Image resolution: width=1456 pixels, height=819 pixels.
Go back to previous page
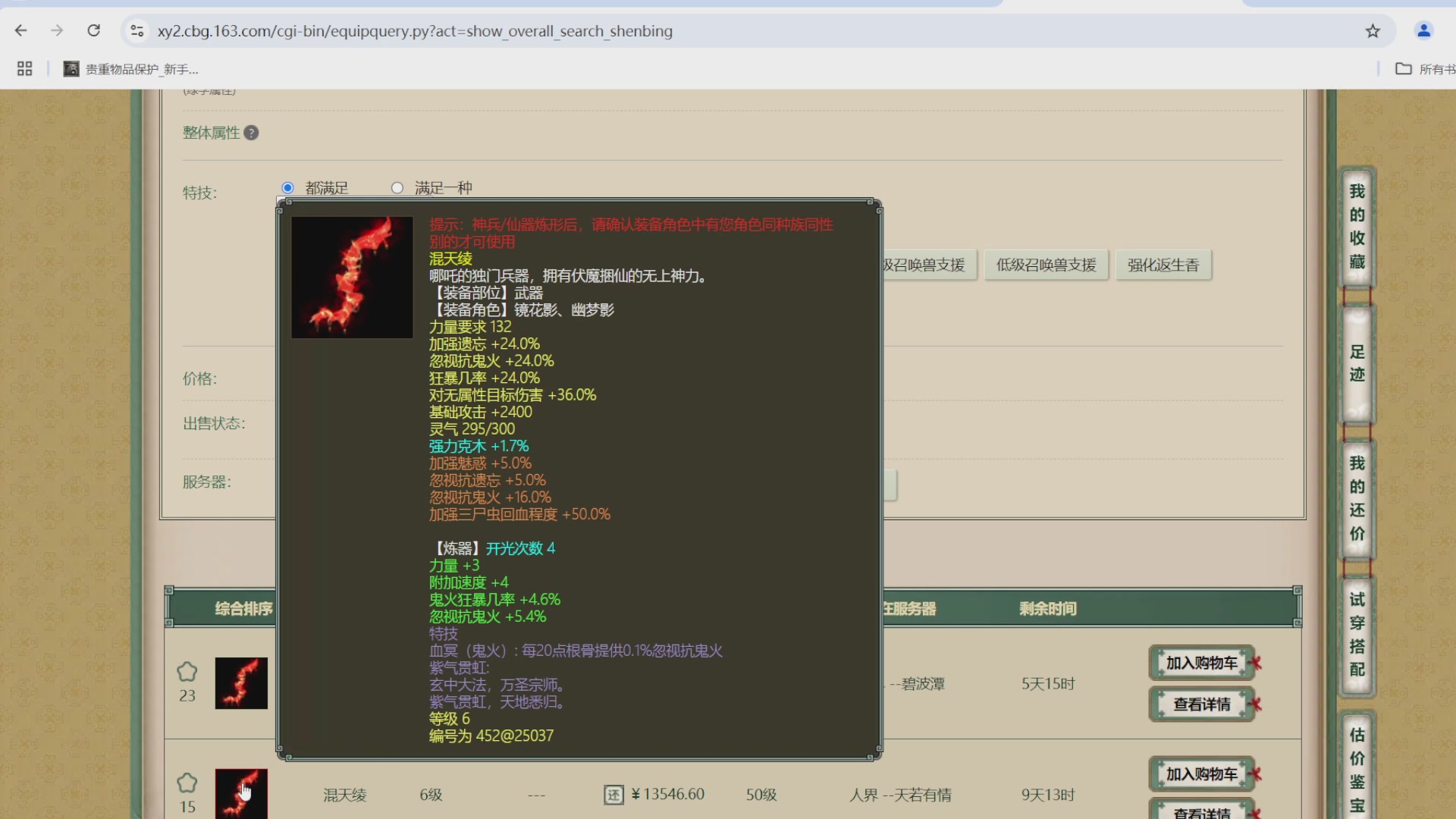coord(21,31)
